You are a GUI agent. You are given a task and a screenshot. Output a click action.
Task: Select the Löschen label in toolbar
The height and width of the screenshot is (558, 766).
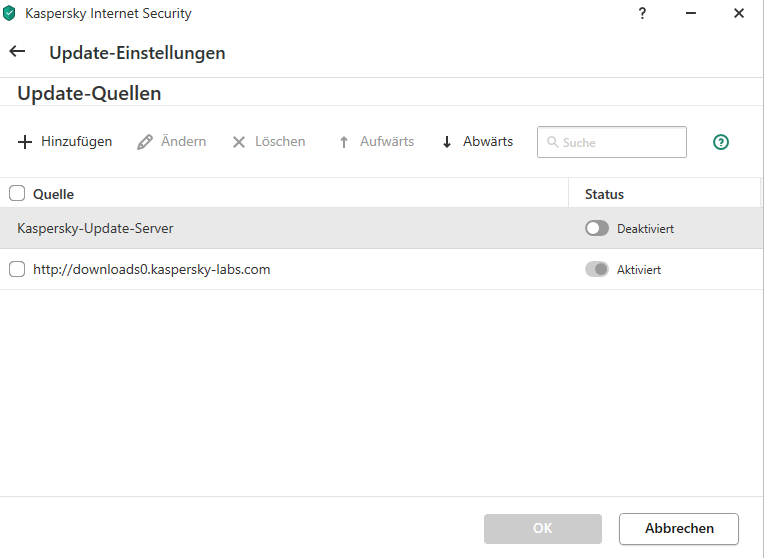tap(280, 142)
